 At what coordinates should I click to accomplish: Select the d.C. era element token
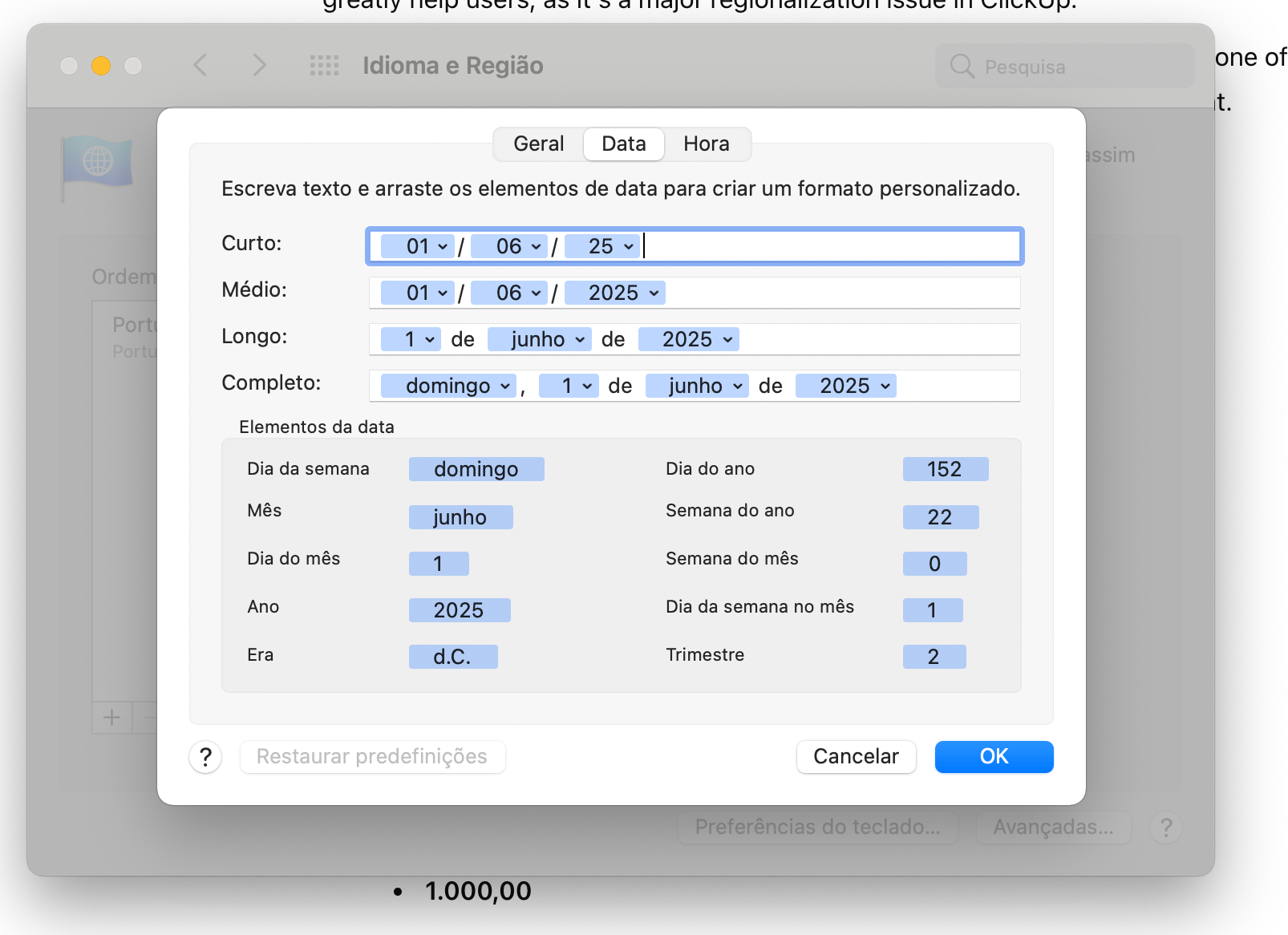[x=453, y=657]
